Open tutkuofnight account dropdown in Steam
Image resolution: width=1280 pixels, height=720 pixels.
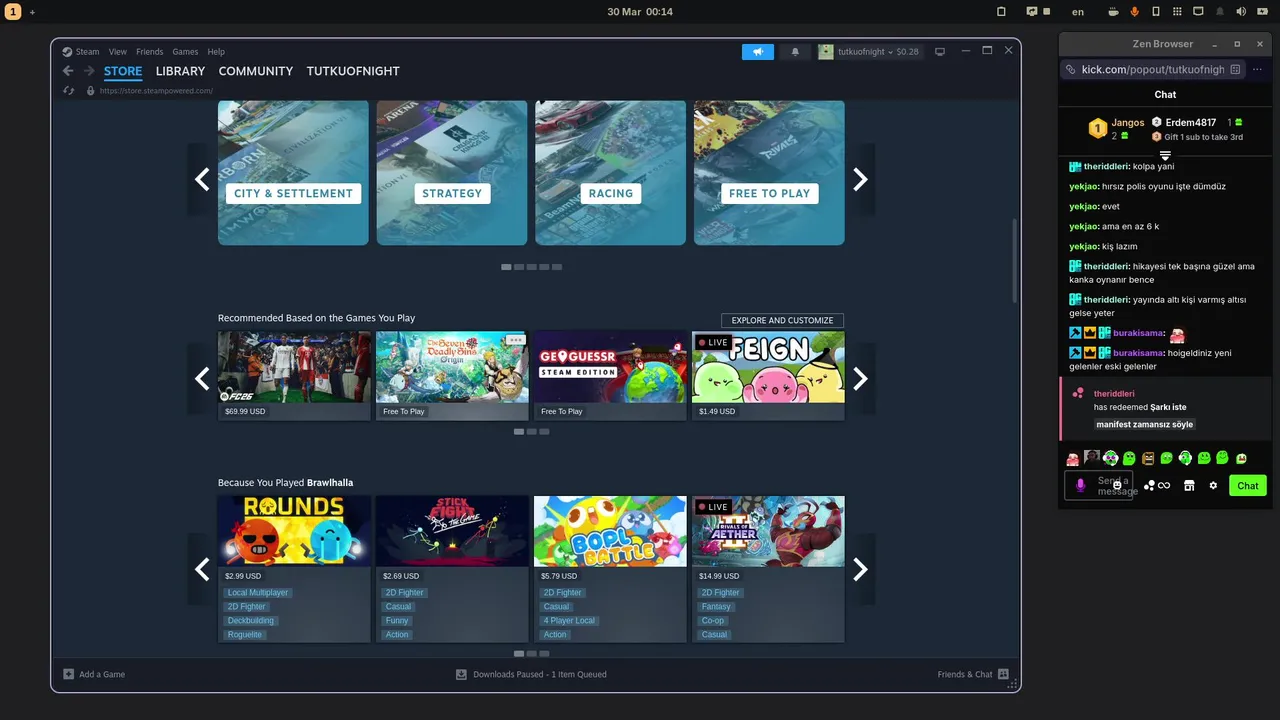click(868, 52)
